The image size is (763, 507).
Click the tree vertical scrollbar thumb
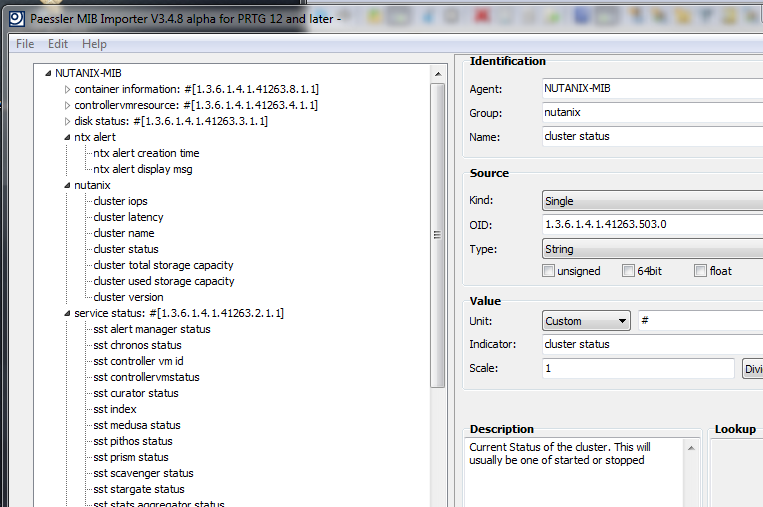(437, 235)
